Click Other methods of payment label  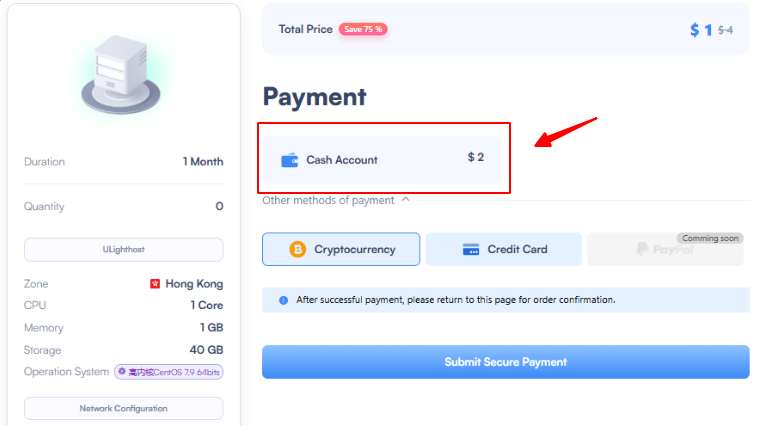(x=328, y=200)
